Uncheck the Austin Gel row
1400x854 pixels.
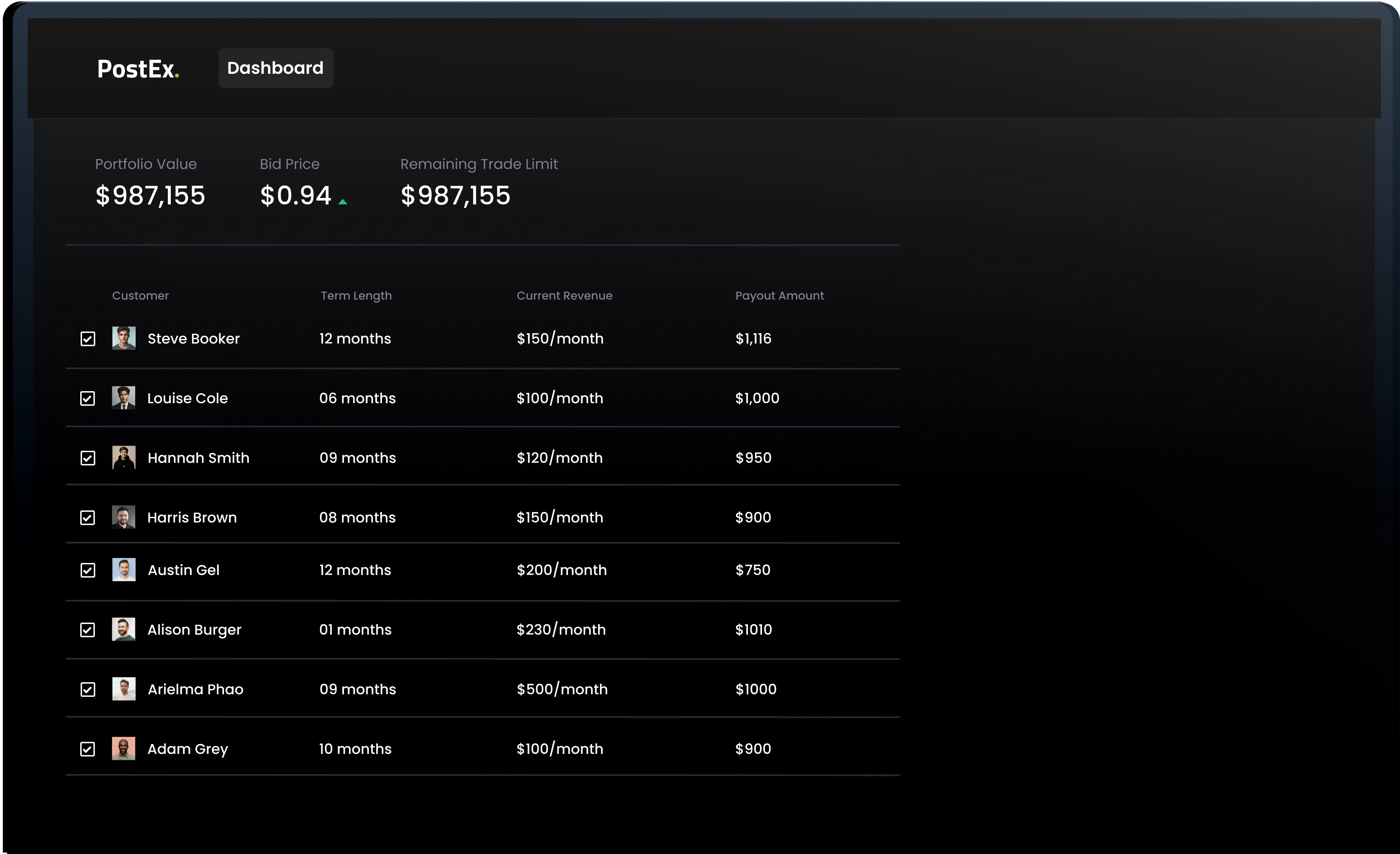[87, 570]
